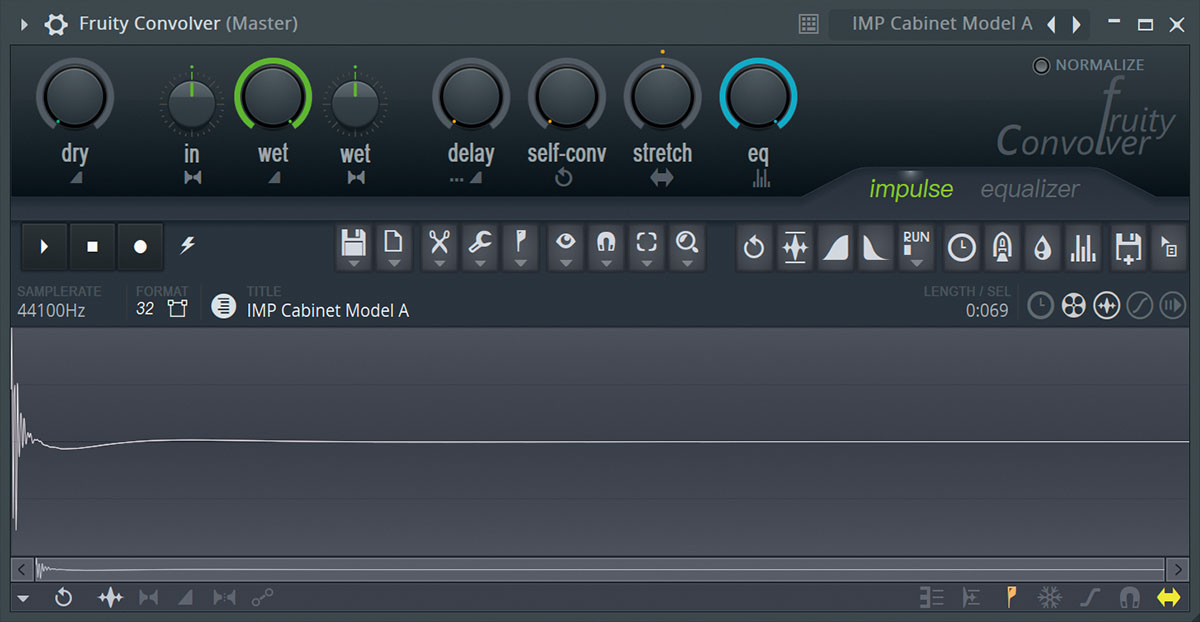1200x622 pixels.
Task: Click the wrench tools icon
Action: tap(480, 241)
